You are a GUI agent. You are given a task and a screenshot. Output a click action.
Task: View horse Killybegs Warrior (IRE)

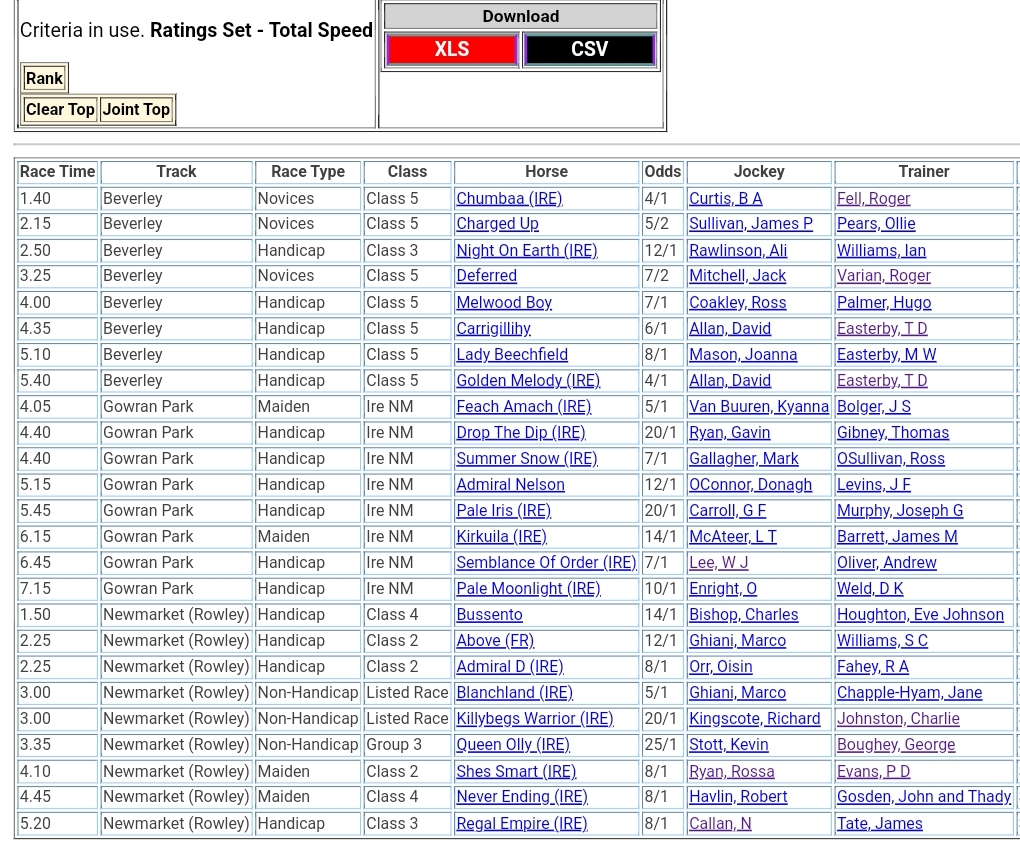(x=534, y=719)
